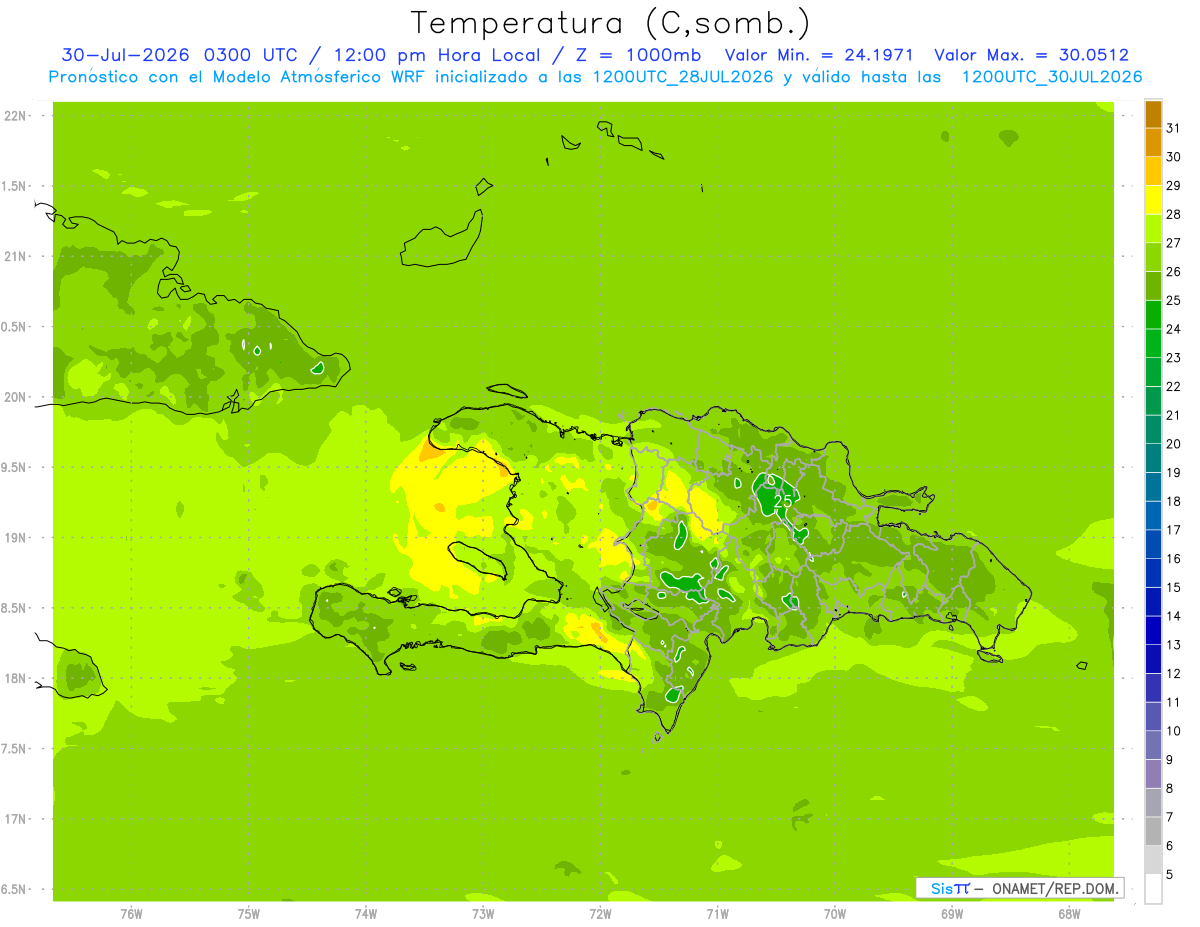Click legend value 20
Viewport: 1200px width, 927px height.
click(1173, 444)
